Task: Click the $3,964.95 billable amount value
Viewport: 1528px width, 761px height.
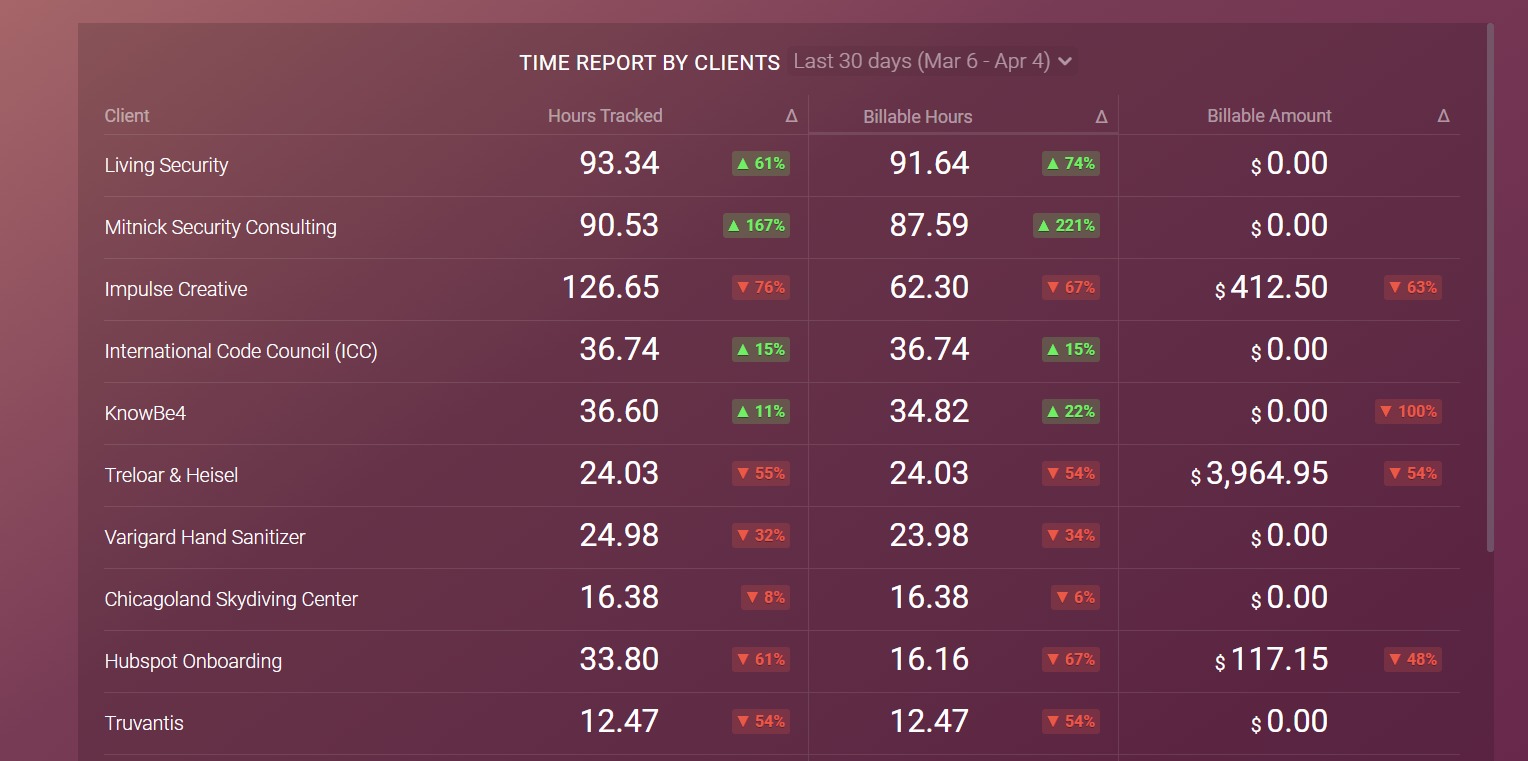Action: tap(1266, 474)
